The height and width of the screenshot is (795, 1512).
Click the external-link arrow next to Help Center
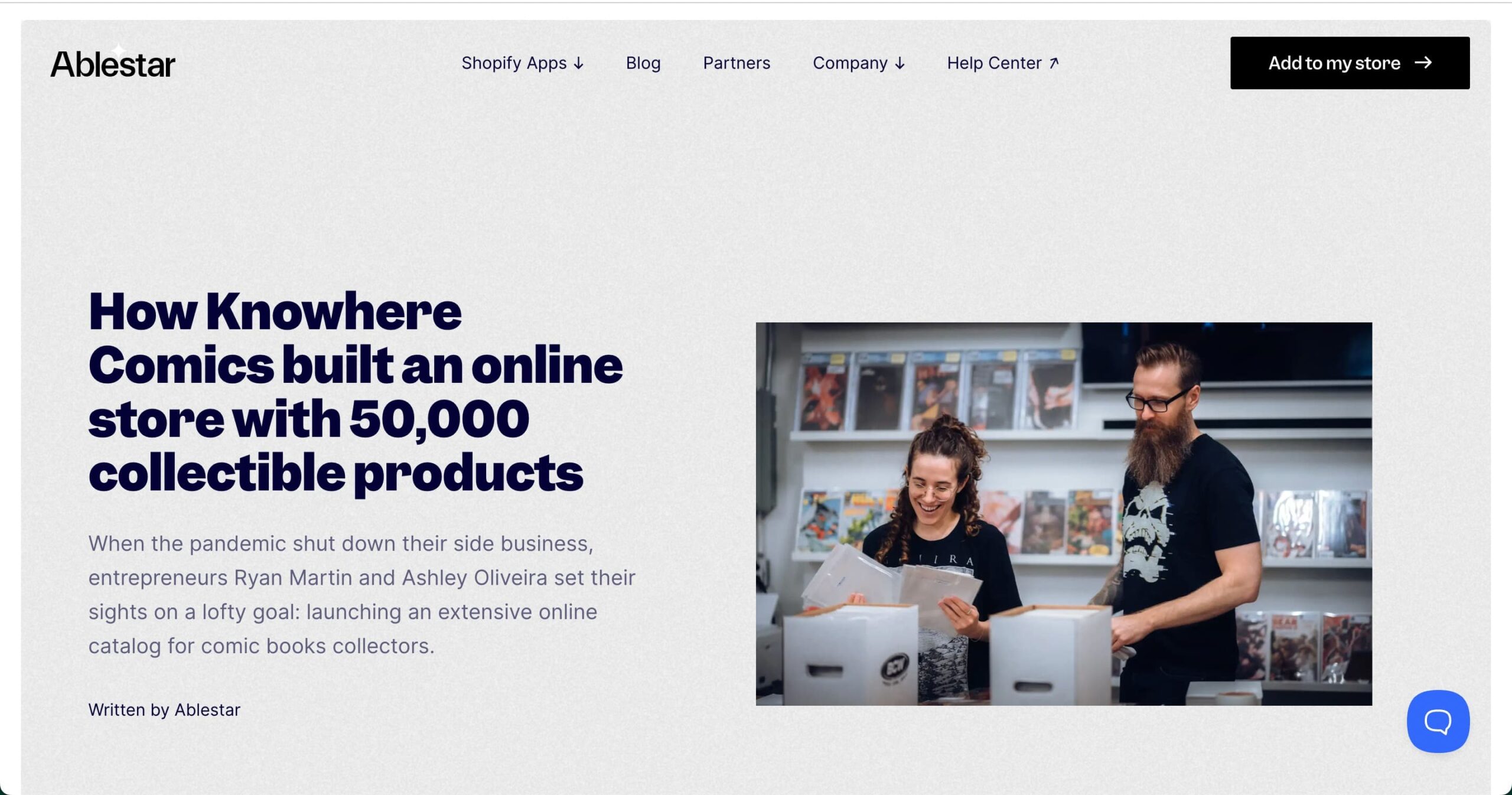point(1054,63)
